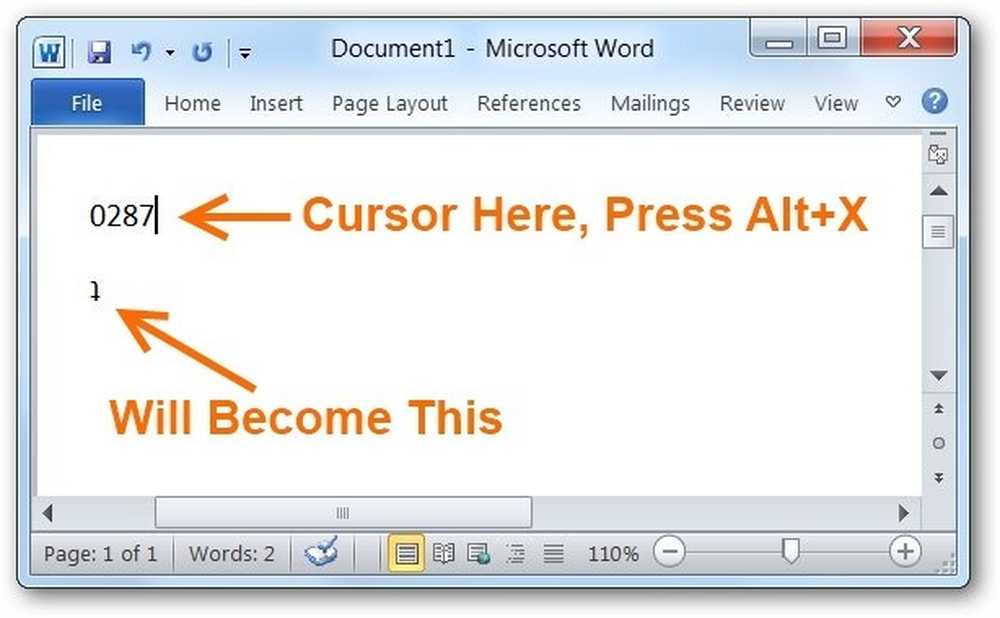The height and width of the screenshot is (618, 1000).
Task: Click the vertical scrollbar down arrow
Action: point(938,376)
